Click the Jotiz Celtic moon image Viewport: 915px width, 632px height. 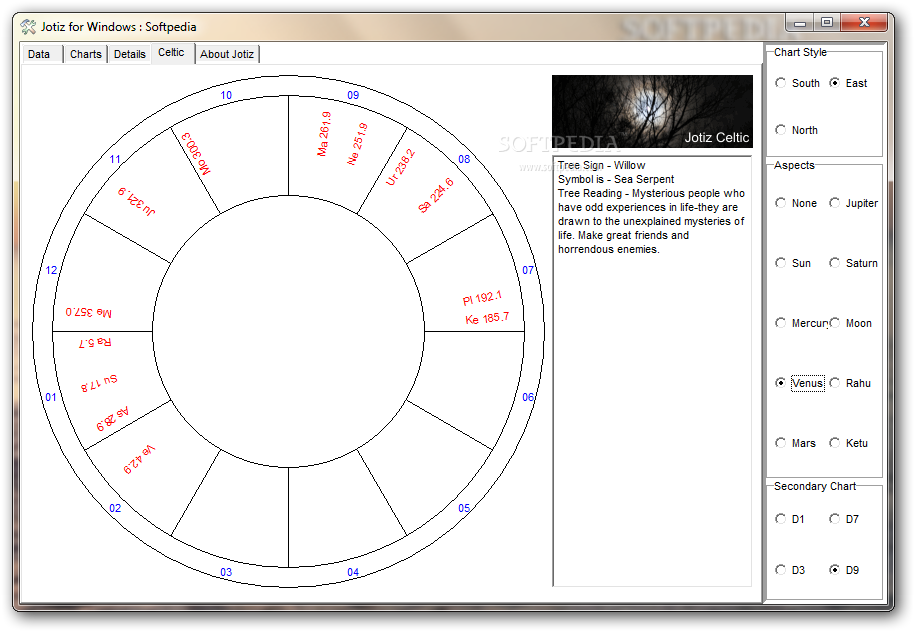pyautogui.click(x=652, y=111)
